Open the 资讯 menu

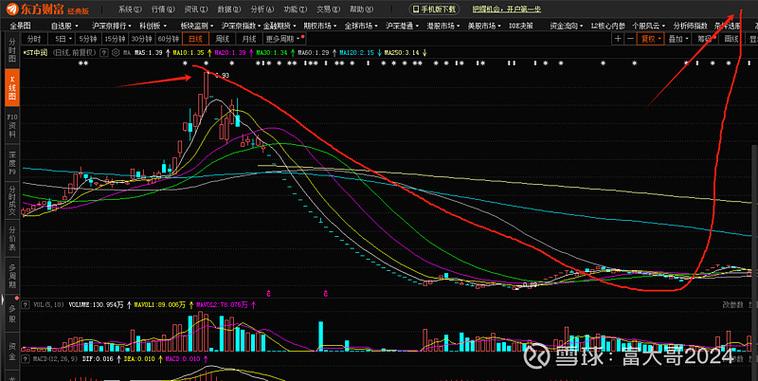click(196, 9)
